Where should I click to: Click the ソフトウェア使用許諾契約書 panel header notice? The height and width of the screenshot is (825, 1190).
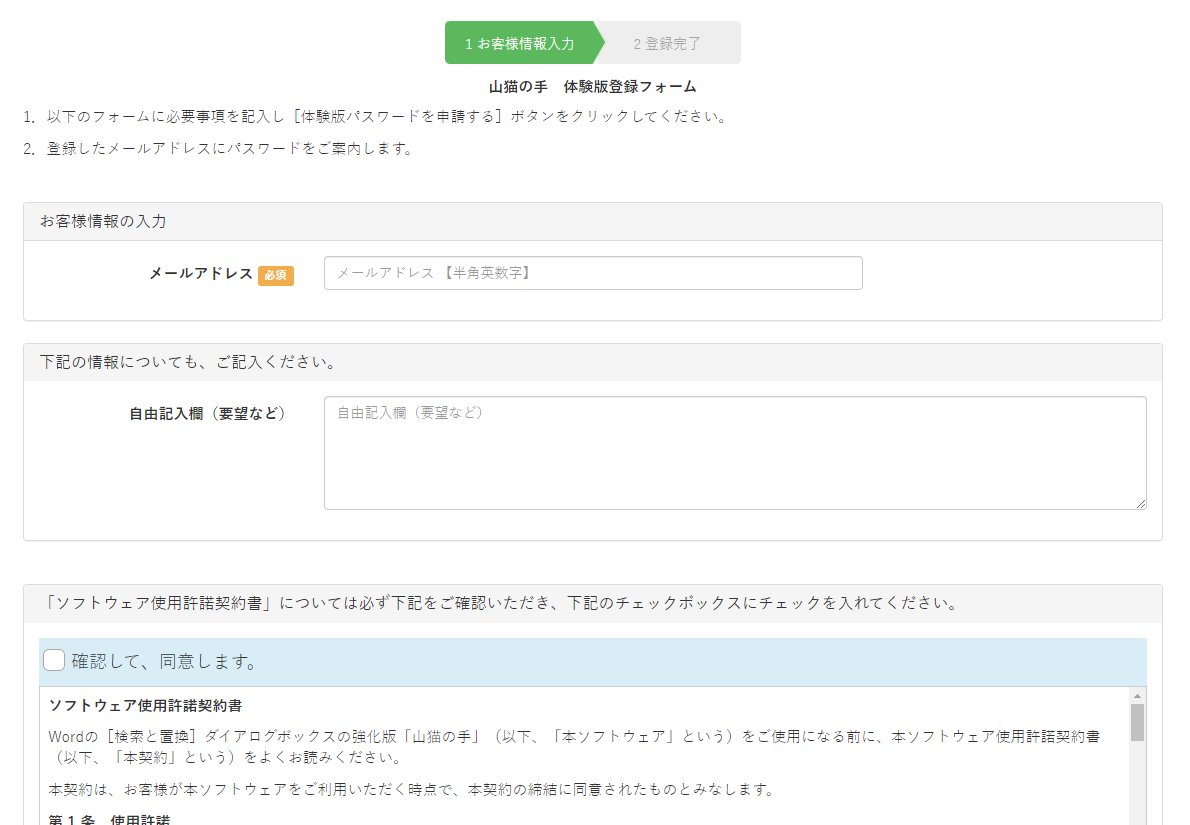pos(502,603)
